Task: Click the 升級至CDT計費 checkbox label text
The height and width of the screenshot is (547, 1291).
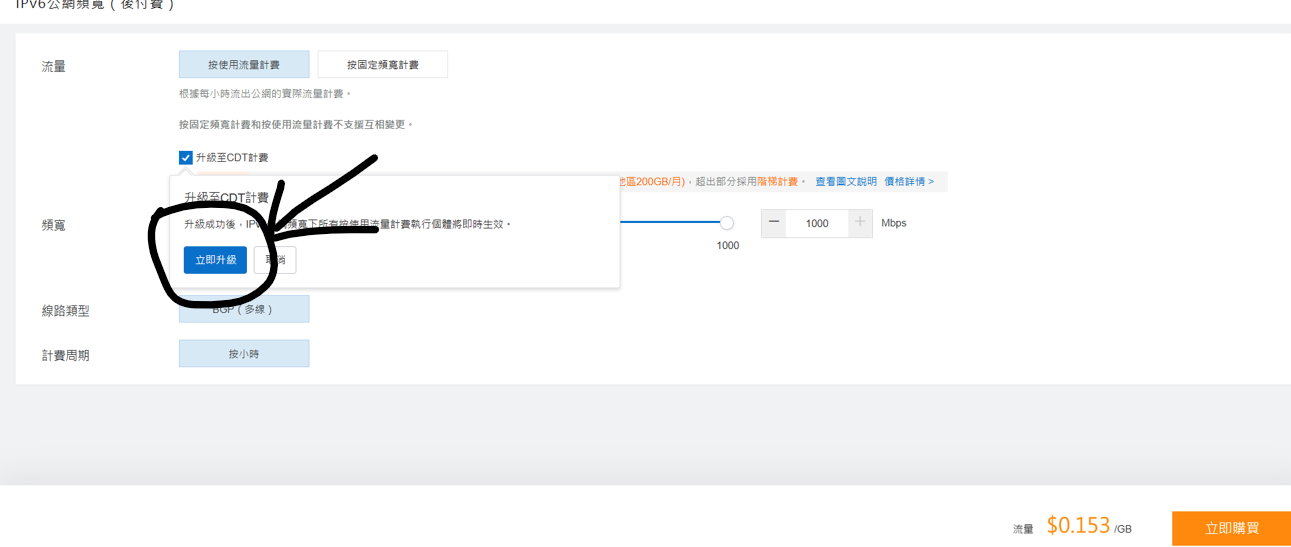Action: [232, 158]
